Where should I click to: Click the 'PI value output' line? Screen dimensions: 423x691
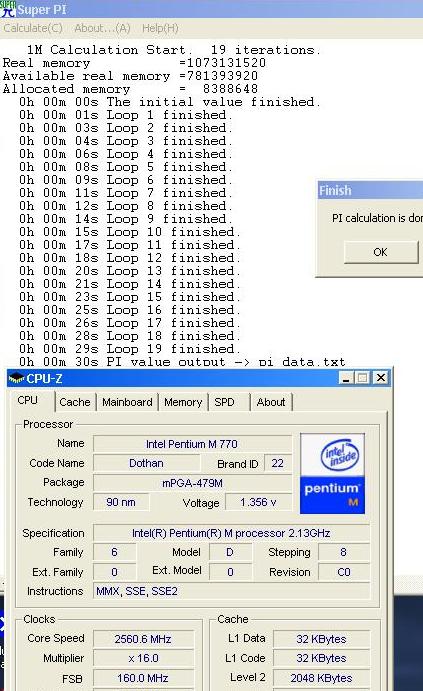(x=182, y=361)
